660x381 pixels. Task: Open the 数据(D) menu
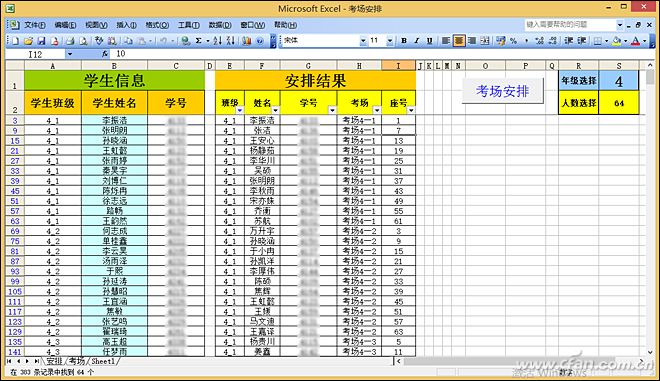pos(220,25)
